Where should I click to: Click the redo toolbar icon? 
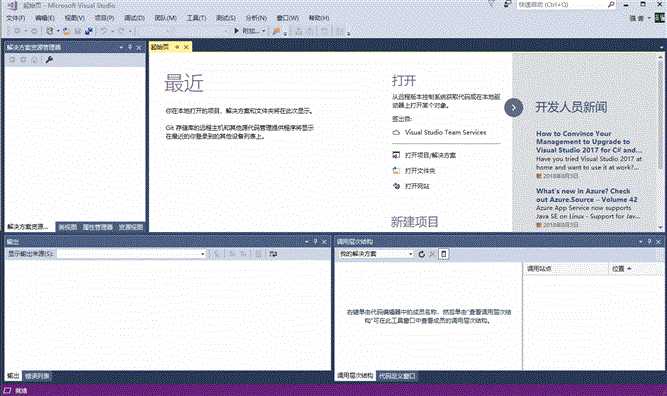[x=121, y=31]
